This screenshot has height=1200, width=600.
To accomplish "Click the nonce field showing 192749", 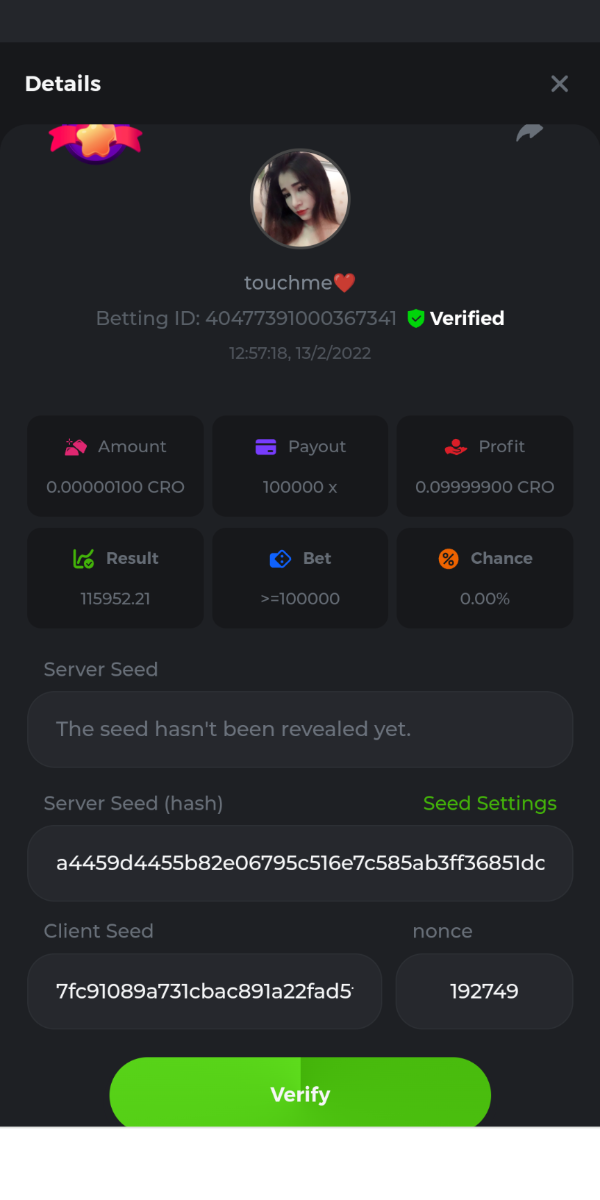I will point(484,991).
